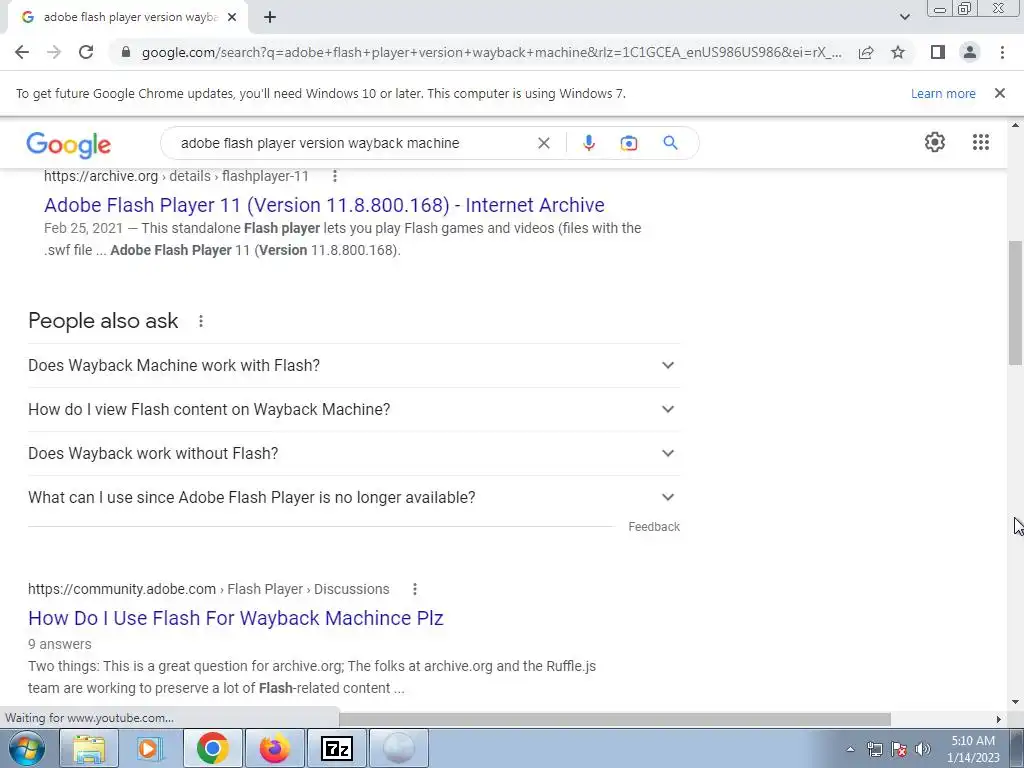Open Windows Explorer from taskbar
The width and height of the screenshot is (1024, 768).
(x=89, y=748)
